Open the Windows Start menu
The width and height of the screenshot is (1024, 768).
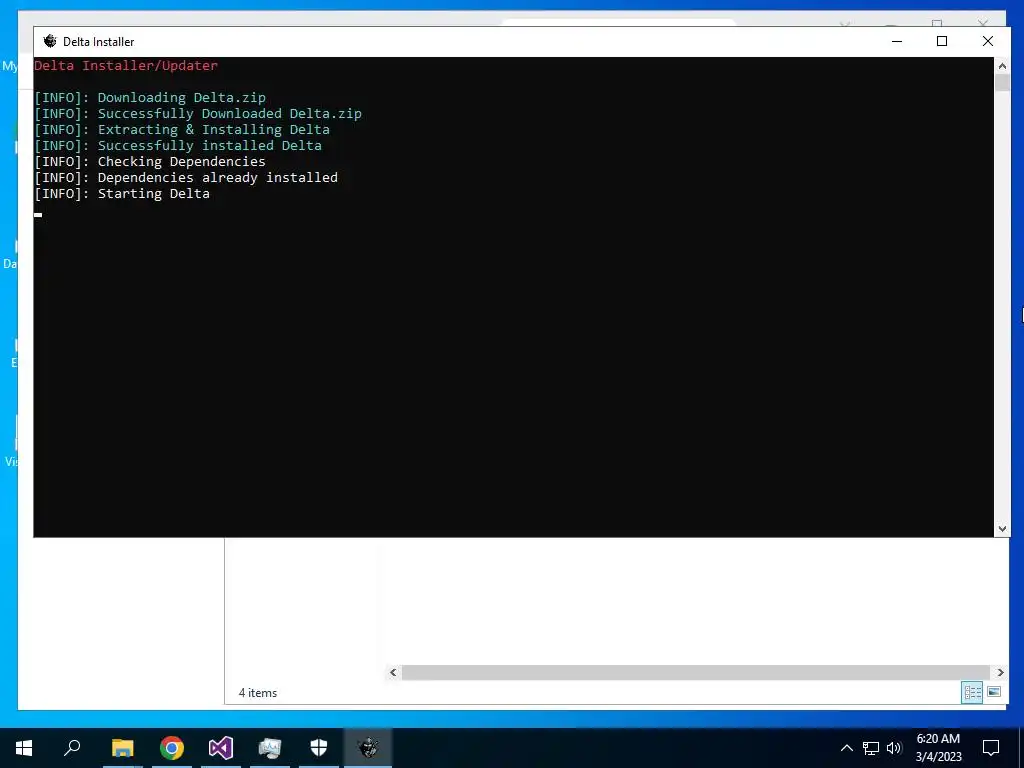[24, 748]
